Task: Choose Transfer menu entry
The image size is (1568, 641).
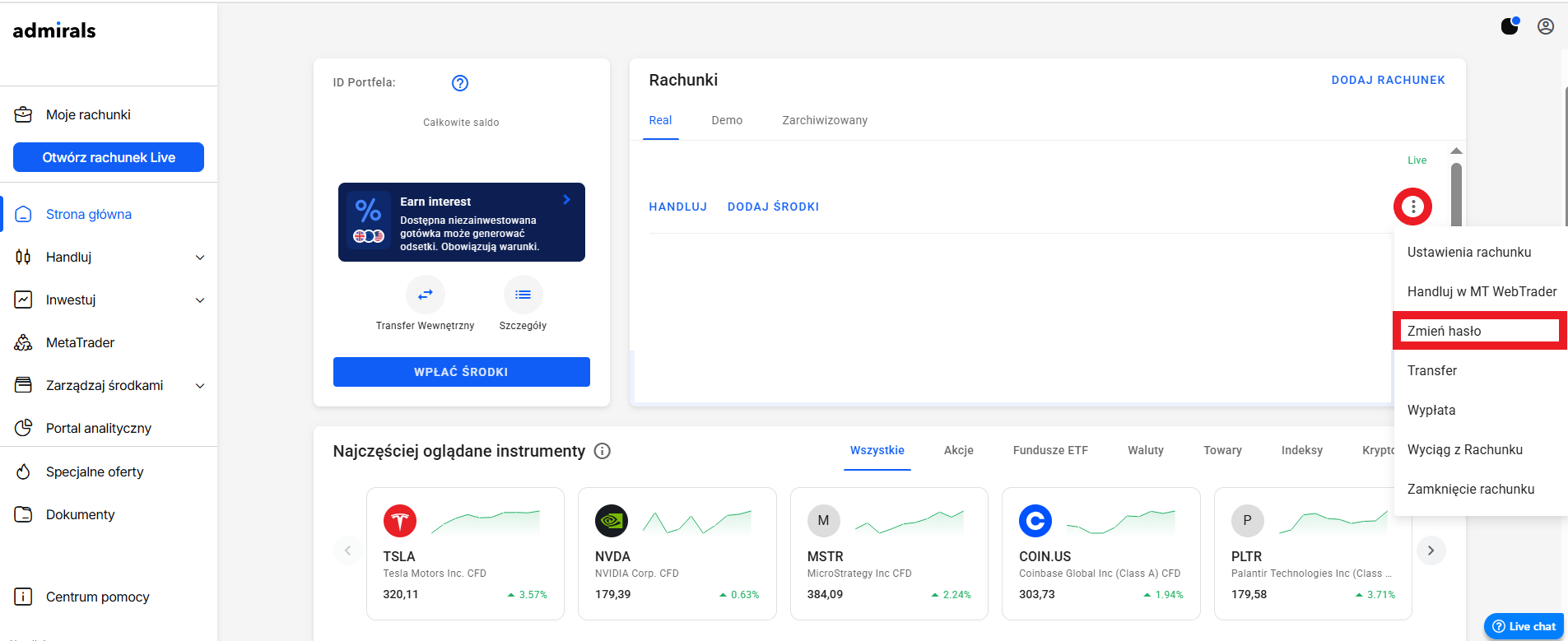Action: (x=1480, y=371)
